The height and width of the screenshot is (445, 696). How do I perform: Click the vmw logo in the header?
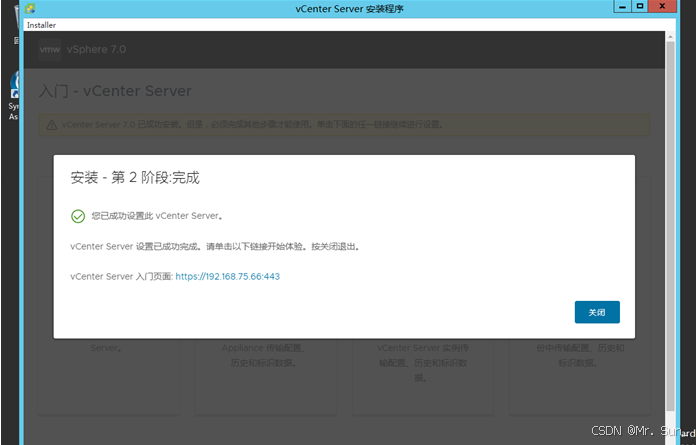click(x=50, y=49)
